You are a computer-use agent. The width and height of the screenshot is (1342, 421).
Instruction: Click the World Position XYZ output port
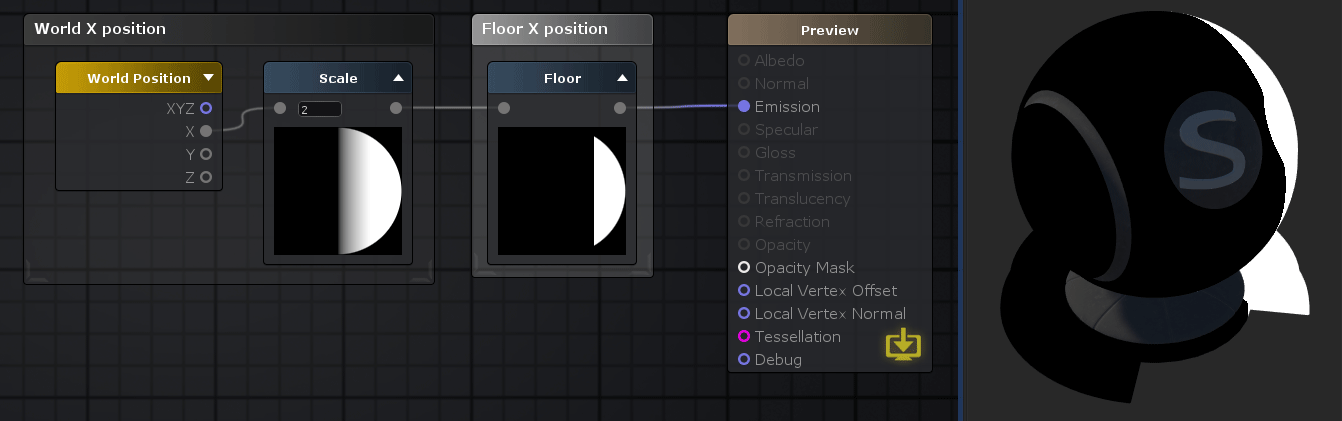(206, 108)
